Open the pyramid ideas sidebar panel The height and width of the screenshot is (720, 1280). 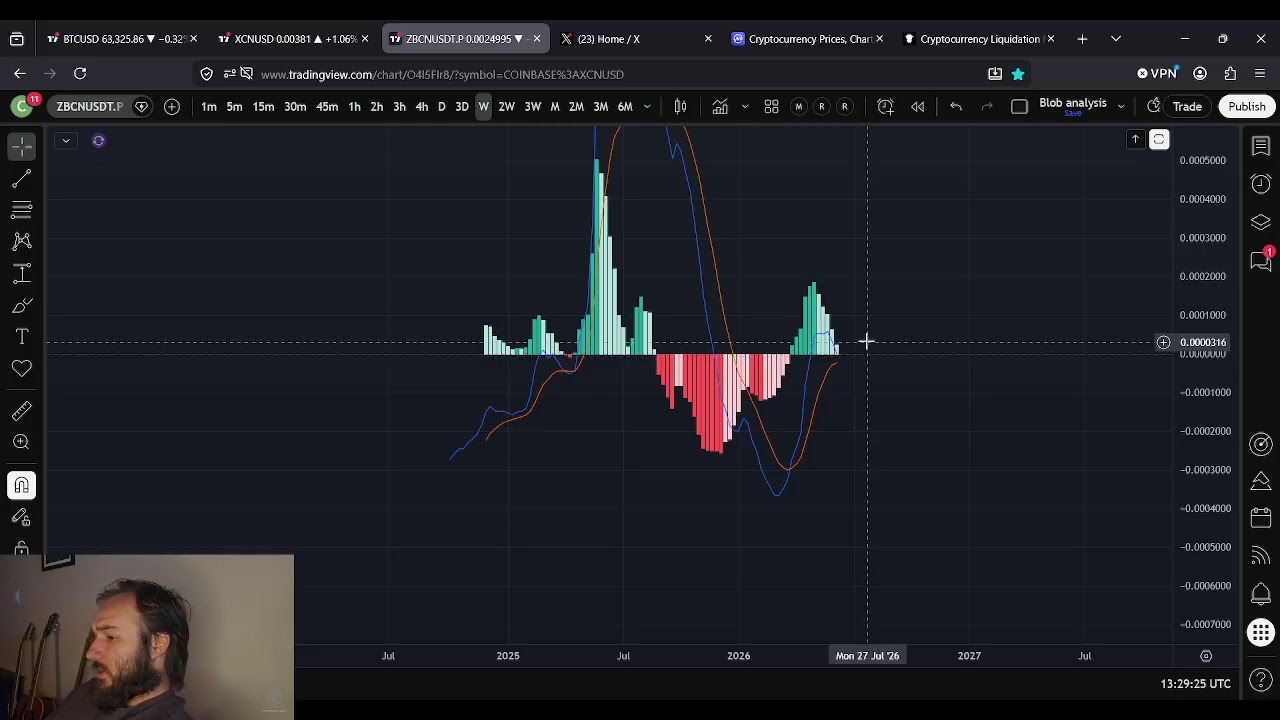tap(1261, 481)
